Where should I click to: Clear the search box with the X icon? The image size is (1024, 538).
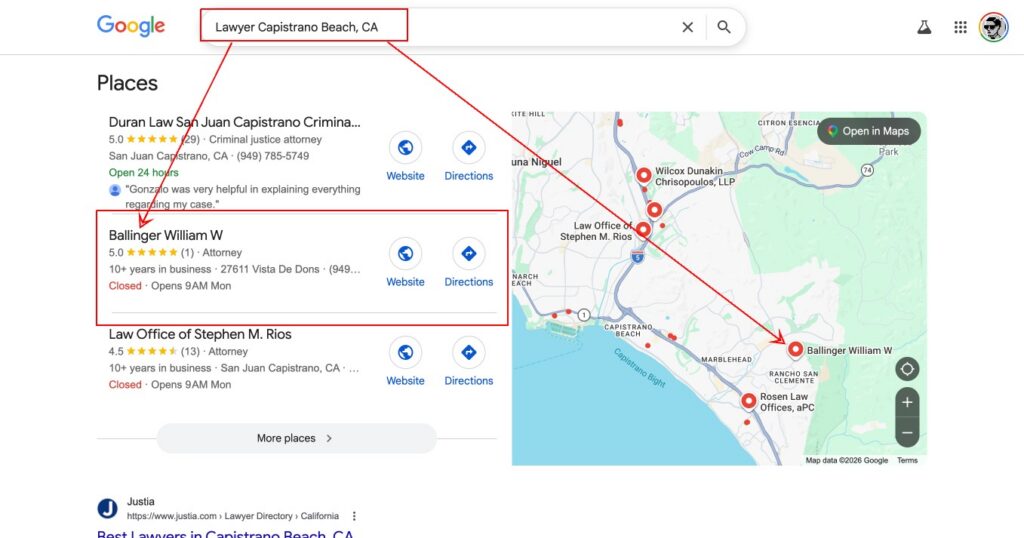pos(687,27)
